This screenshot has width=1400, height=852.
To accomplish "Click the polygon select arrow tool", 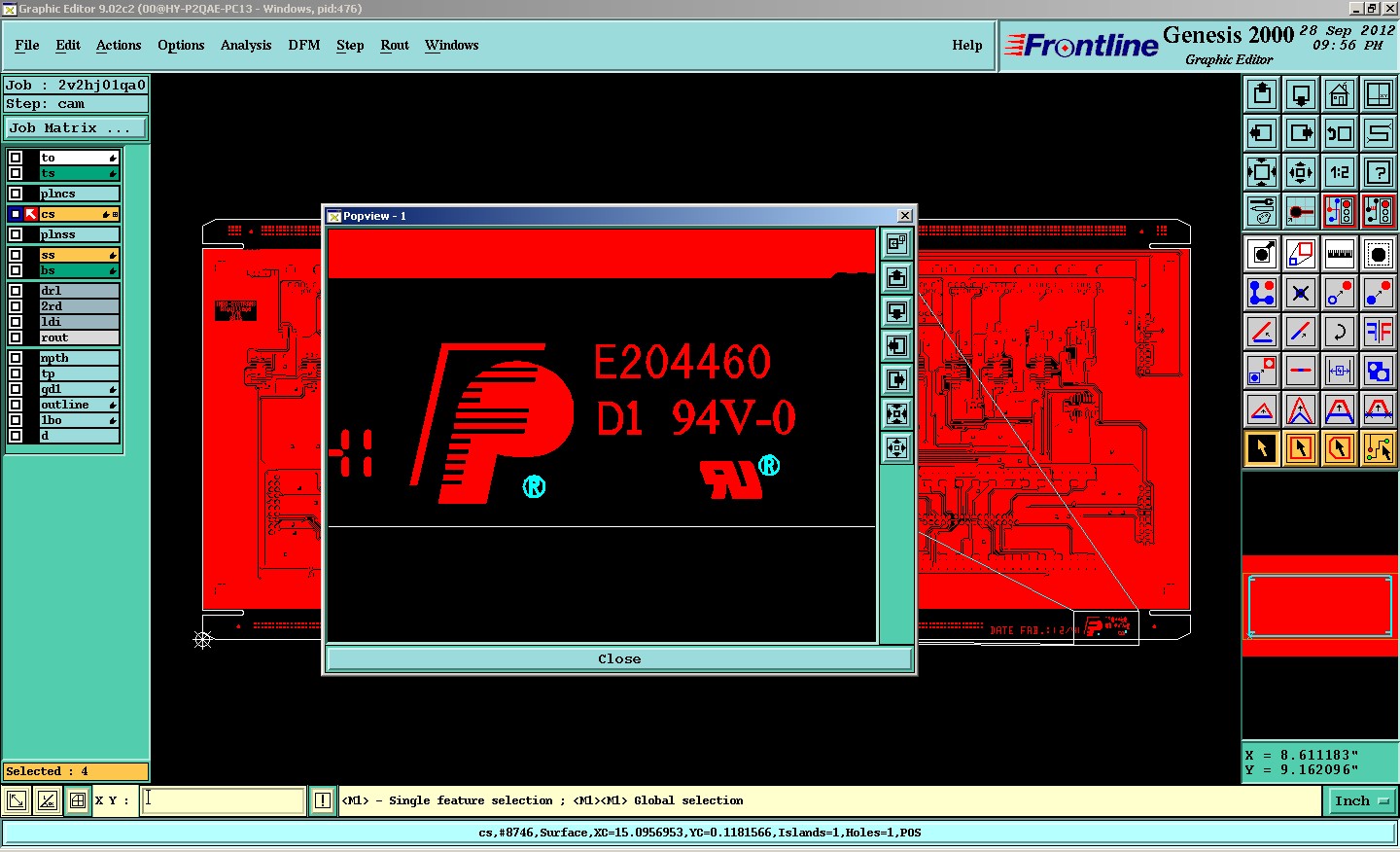I will click(1340, 448).
